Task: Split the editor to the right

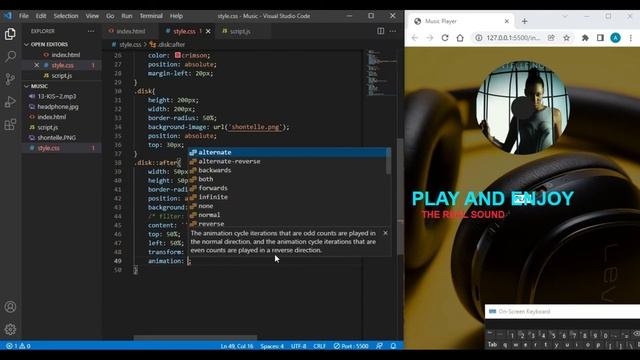Action: [380, 31]
